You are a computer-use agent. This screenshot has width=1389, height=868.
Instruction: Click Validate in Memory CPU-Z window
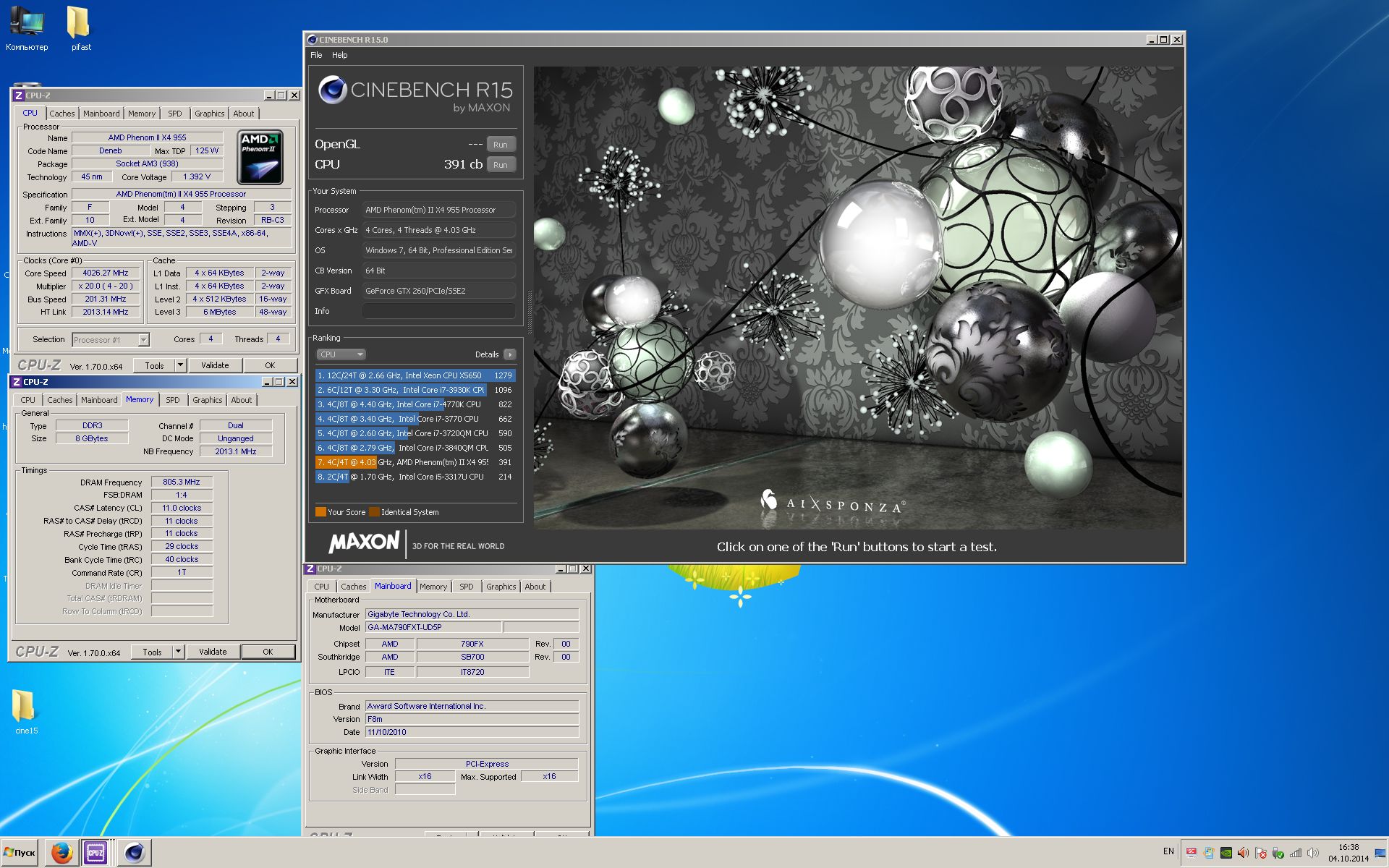tap(213, 652)
